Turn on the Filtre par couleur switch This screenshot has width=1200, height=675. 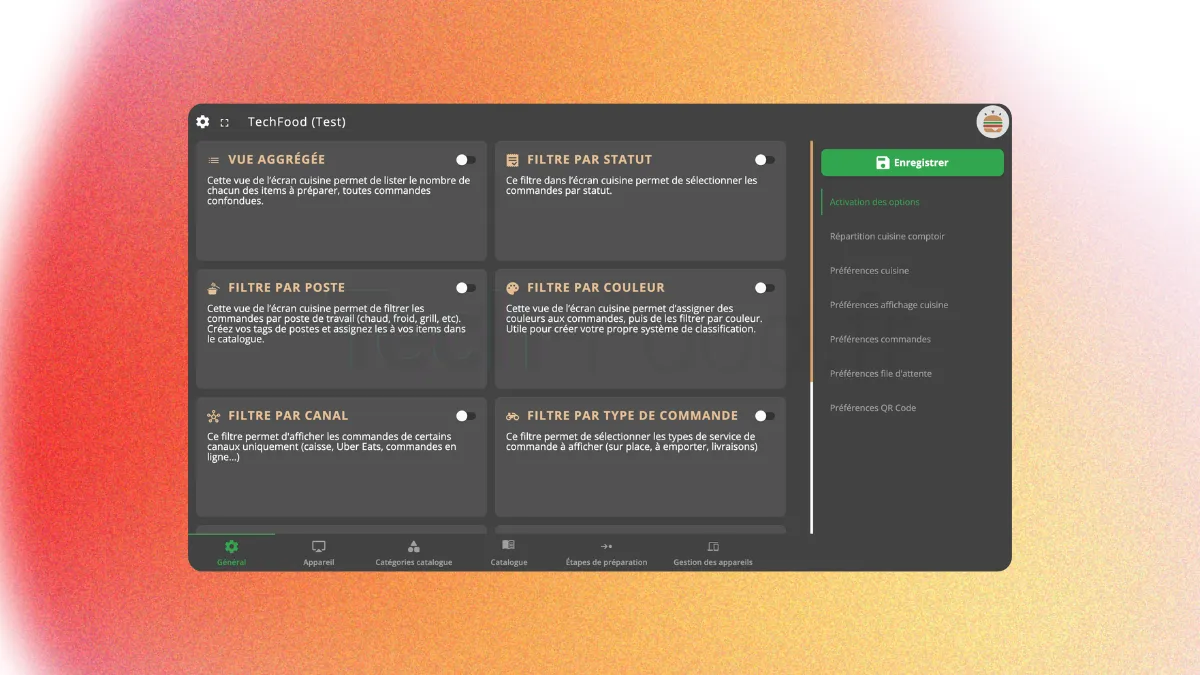(x=764, y=288)
